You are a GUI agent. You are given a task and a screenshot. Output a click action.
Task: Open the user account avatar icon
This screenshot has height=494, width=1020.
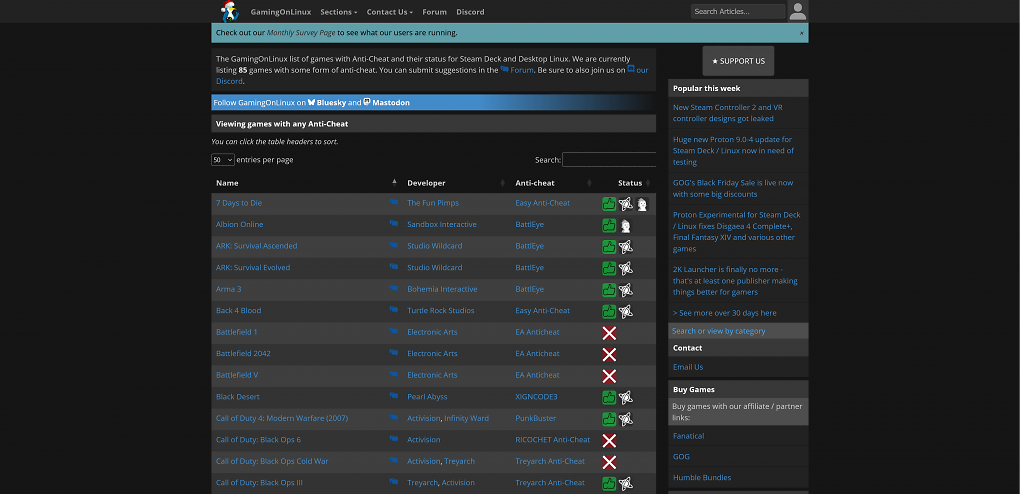(798, 11)
